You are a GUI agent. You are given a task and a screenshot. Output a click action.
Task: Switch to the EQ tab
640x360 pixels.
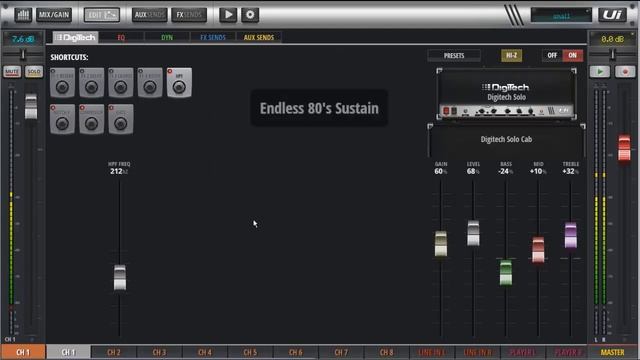click(121, 38)
